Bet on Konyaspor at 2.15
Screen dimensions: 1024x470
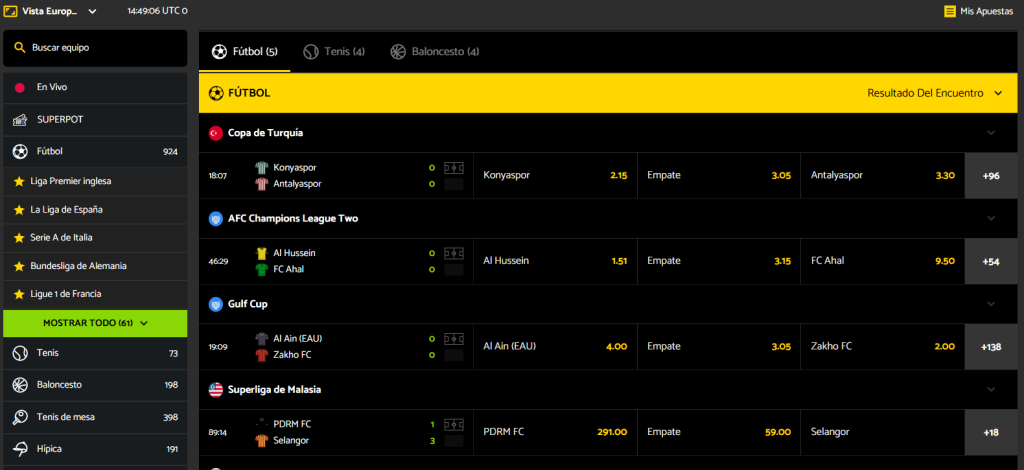pos(555,176)
